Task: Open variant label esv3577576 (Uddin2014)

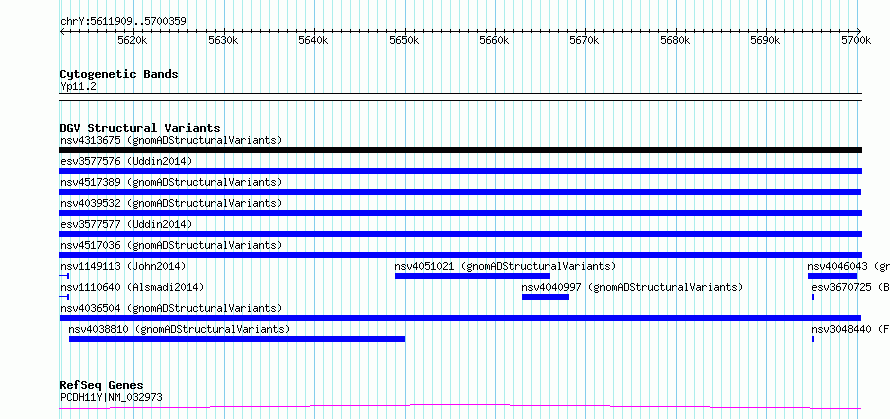Action: click(126, 161)
